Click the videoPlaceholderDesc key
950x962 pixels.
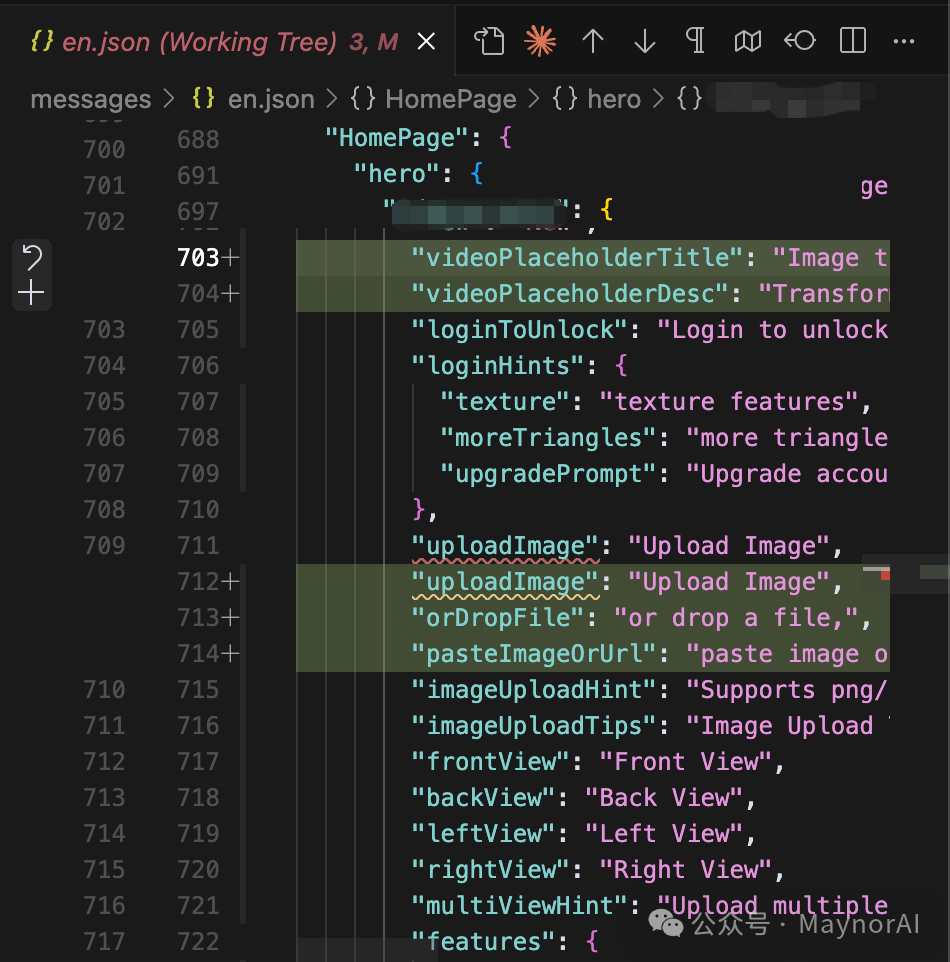pos(570,294)
